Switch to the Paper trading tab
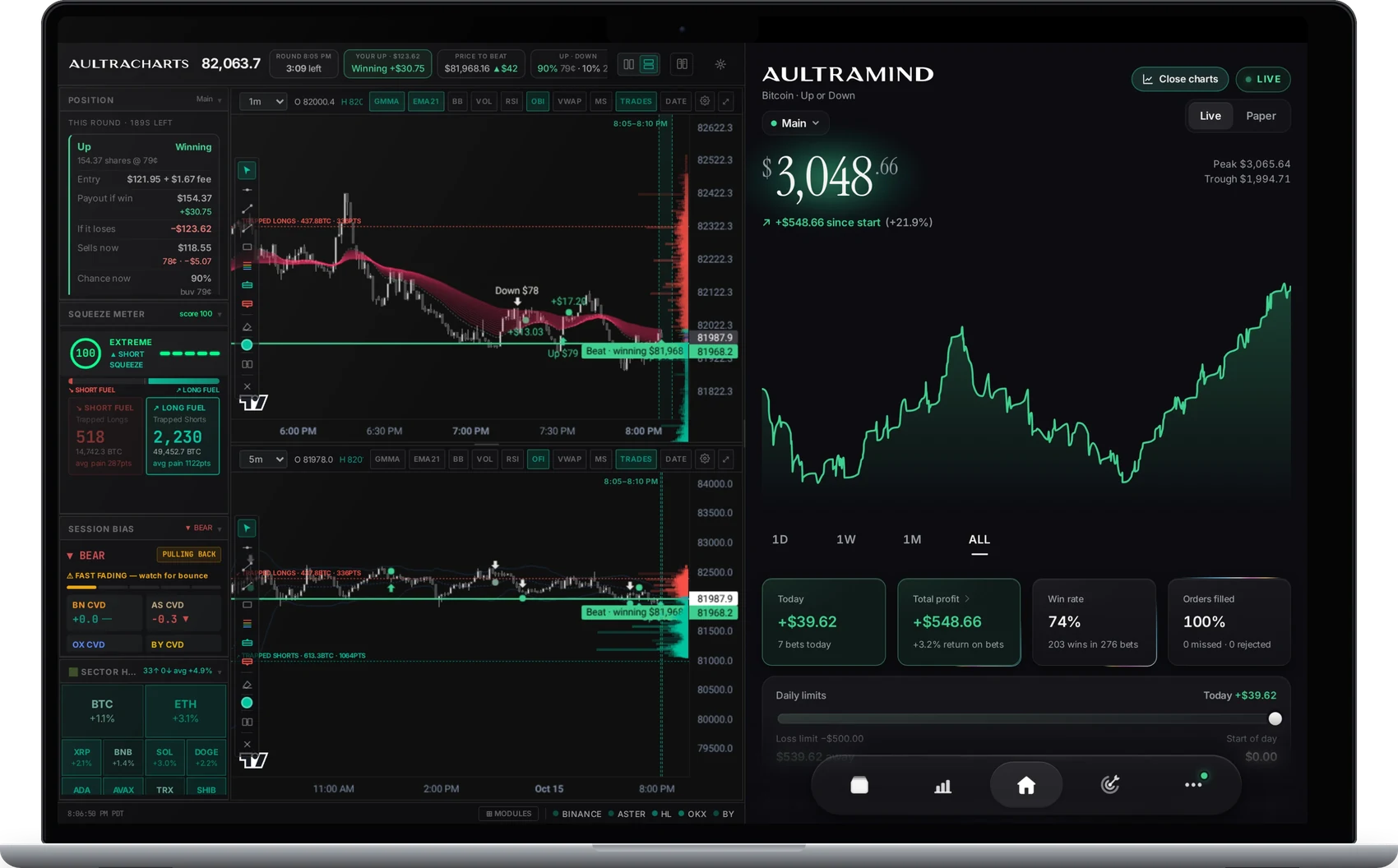The width and height of the screenshot is (1398, 868). tap(1261, 116)
